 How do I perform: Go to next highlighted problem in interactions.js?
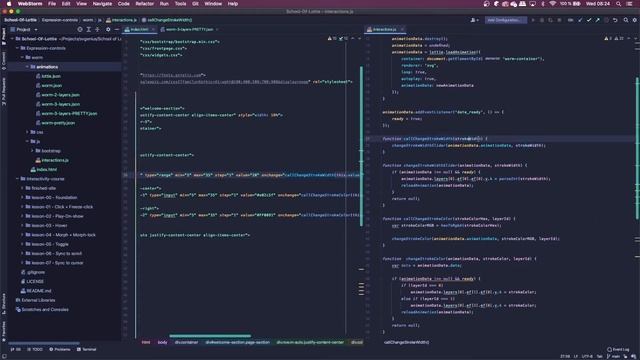[636, 38]
